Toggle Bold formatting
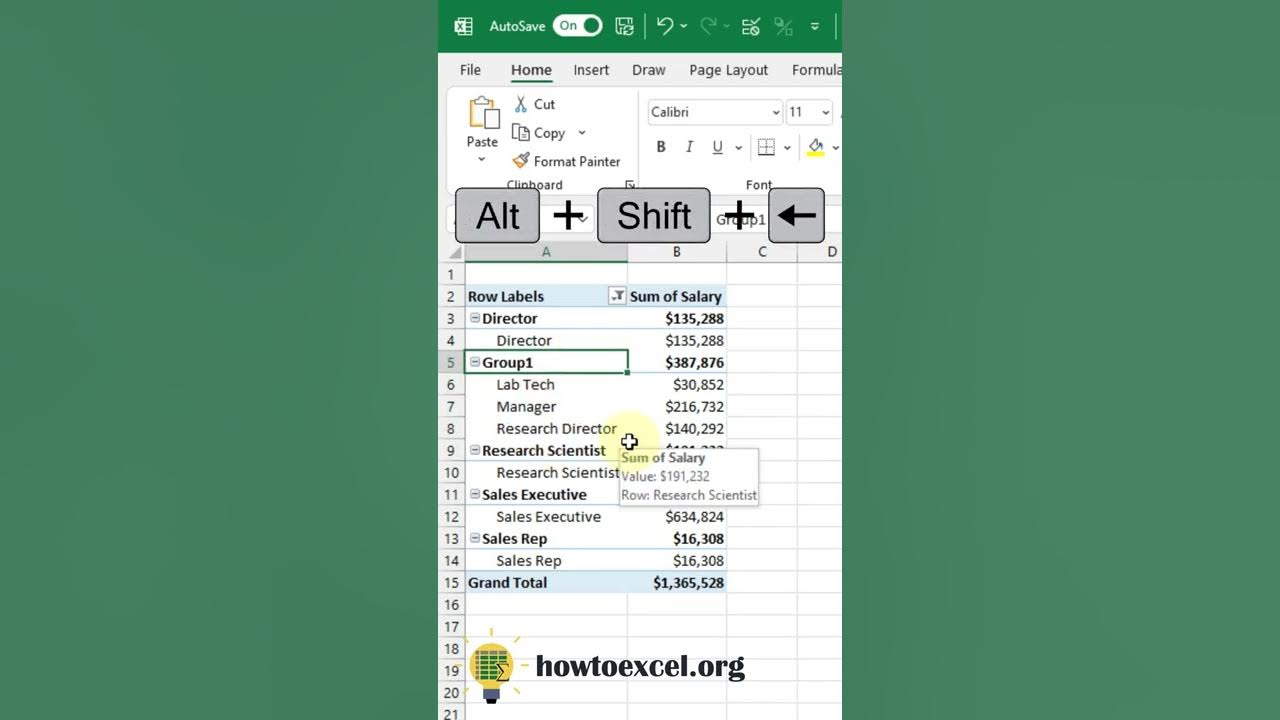 [661, 147]
